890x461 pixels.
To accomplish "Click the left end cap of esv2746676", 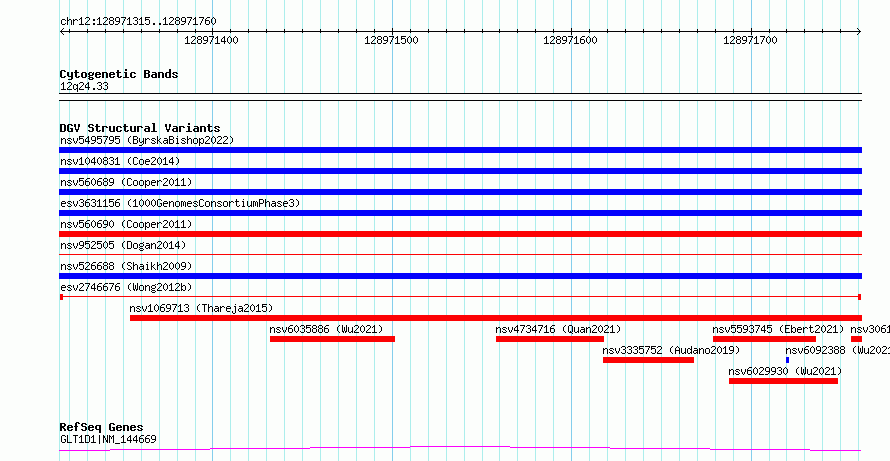I will pos(61,297).
